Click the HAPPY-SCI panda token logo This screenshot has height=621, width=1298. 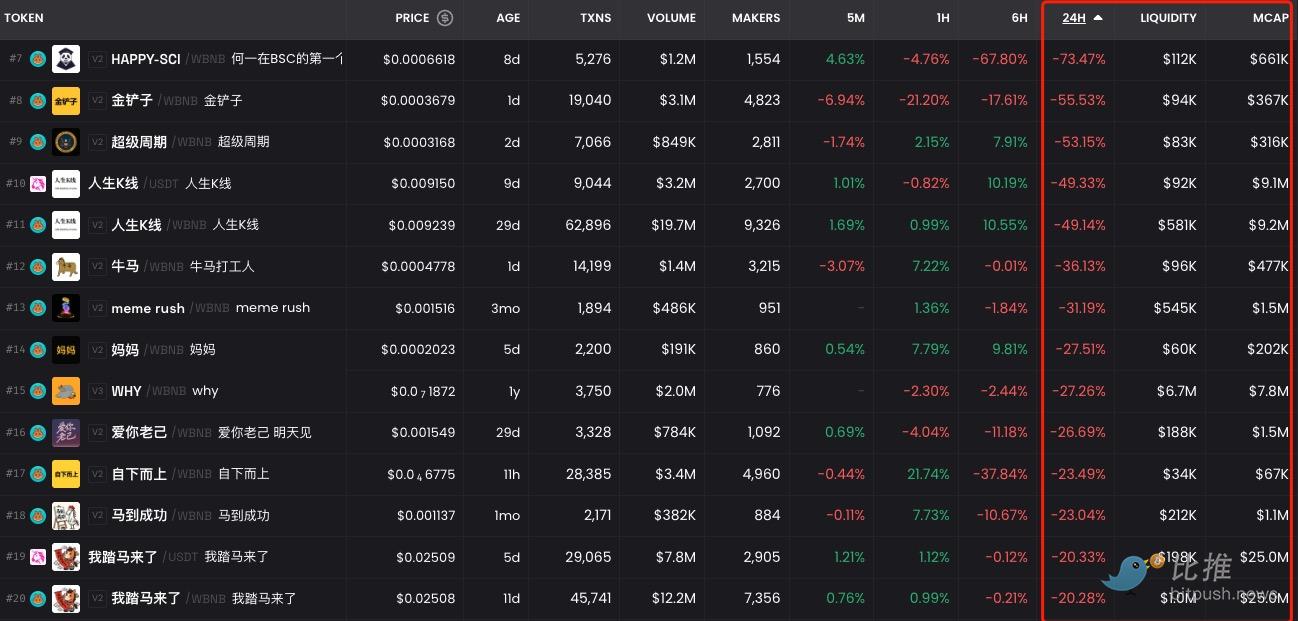click(x=66, y=59)
